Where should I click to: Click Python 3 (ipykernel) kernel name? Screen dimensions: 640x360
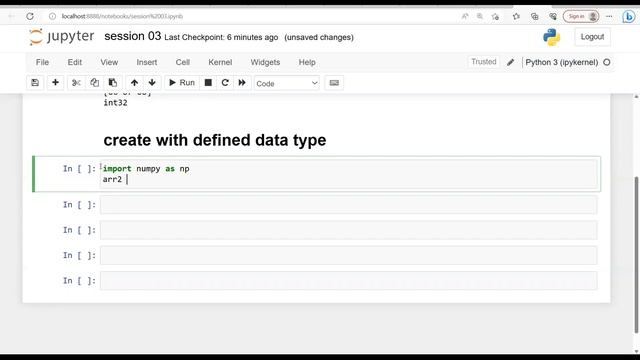click(x=562, y=62)
